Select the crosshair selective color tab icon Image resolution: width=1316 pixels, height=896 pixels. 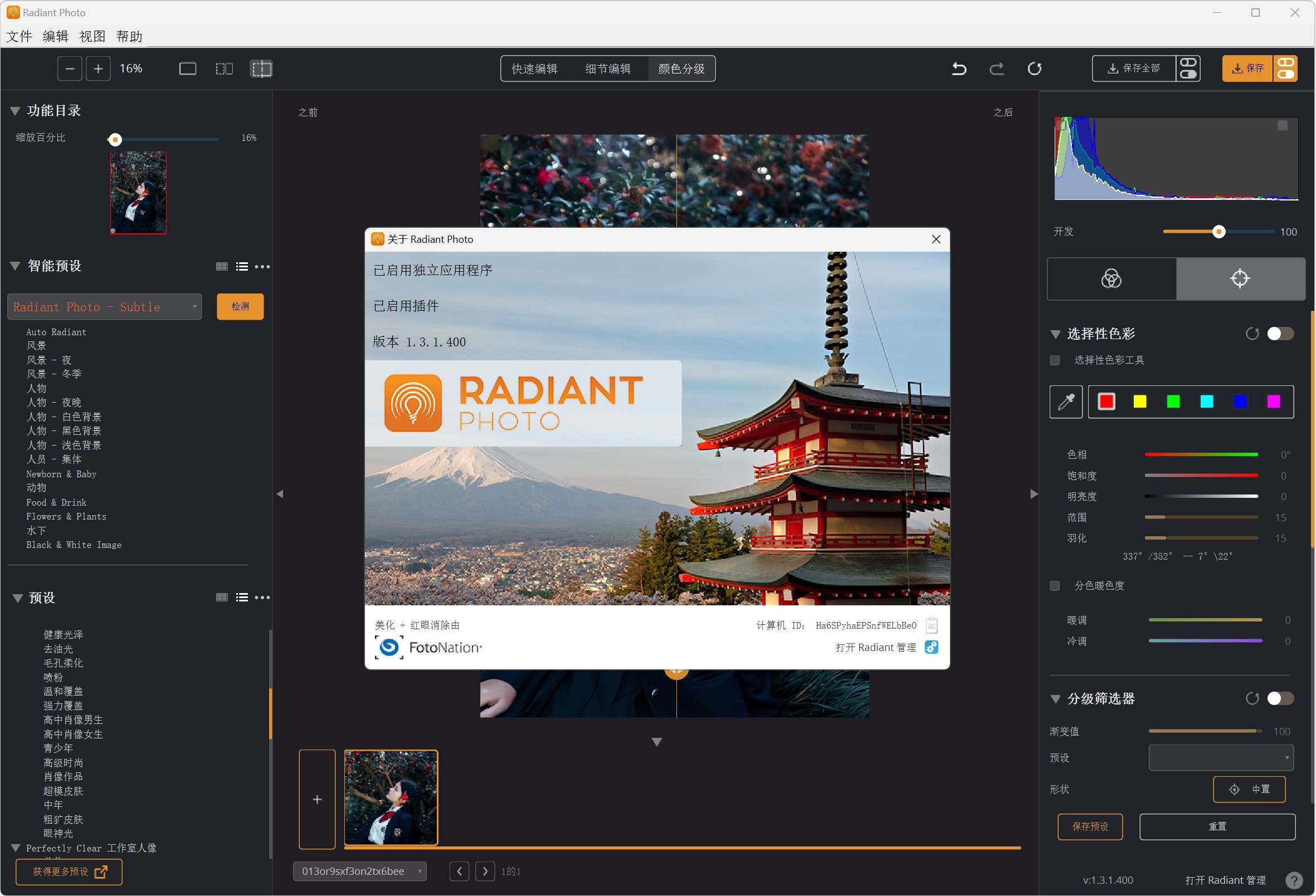(x=1240, y=278)
